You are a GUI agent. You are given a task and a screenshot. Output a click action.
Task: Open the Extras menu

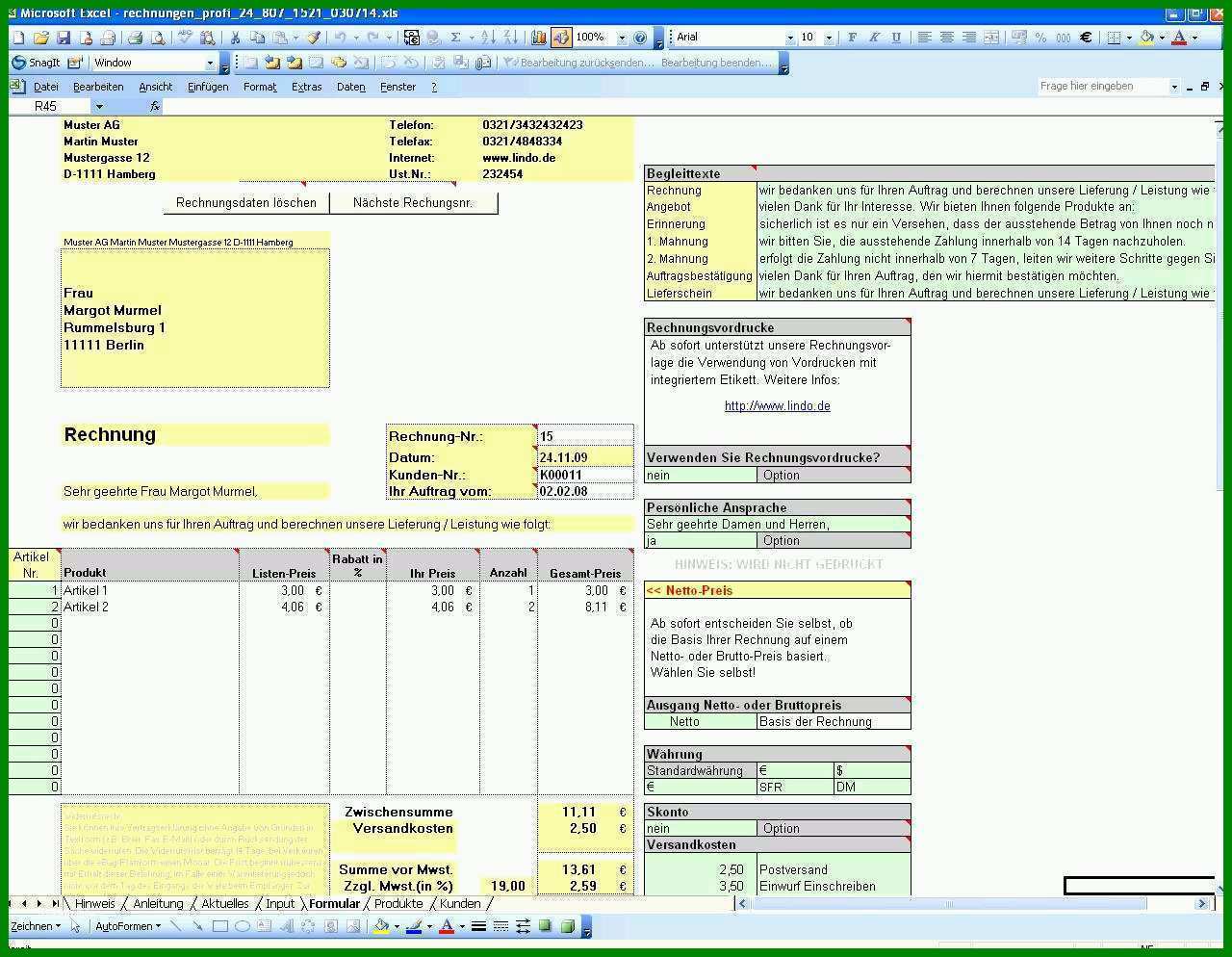(307, 87)
